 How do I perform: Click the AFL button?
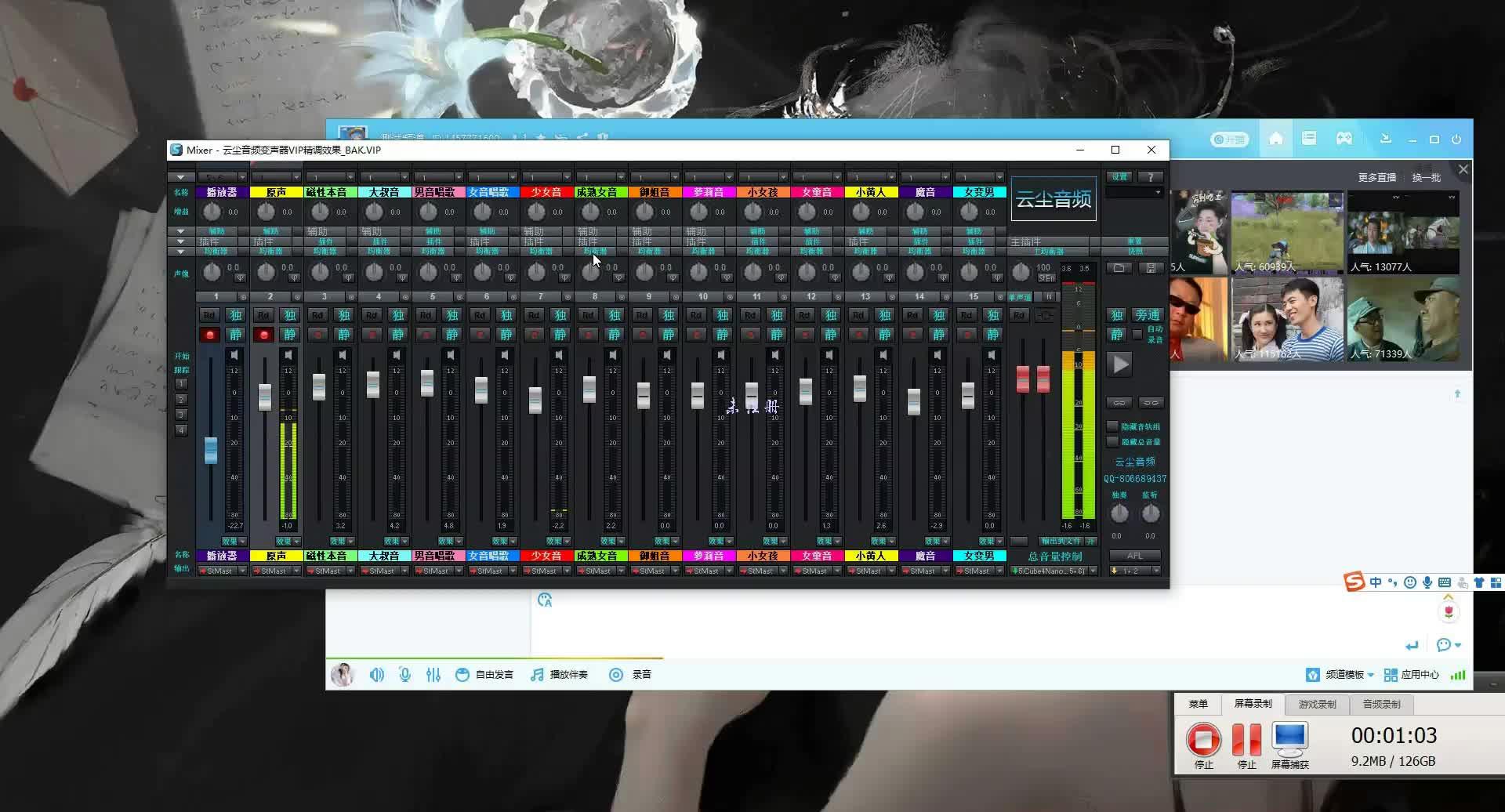coord(1135,556)
